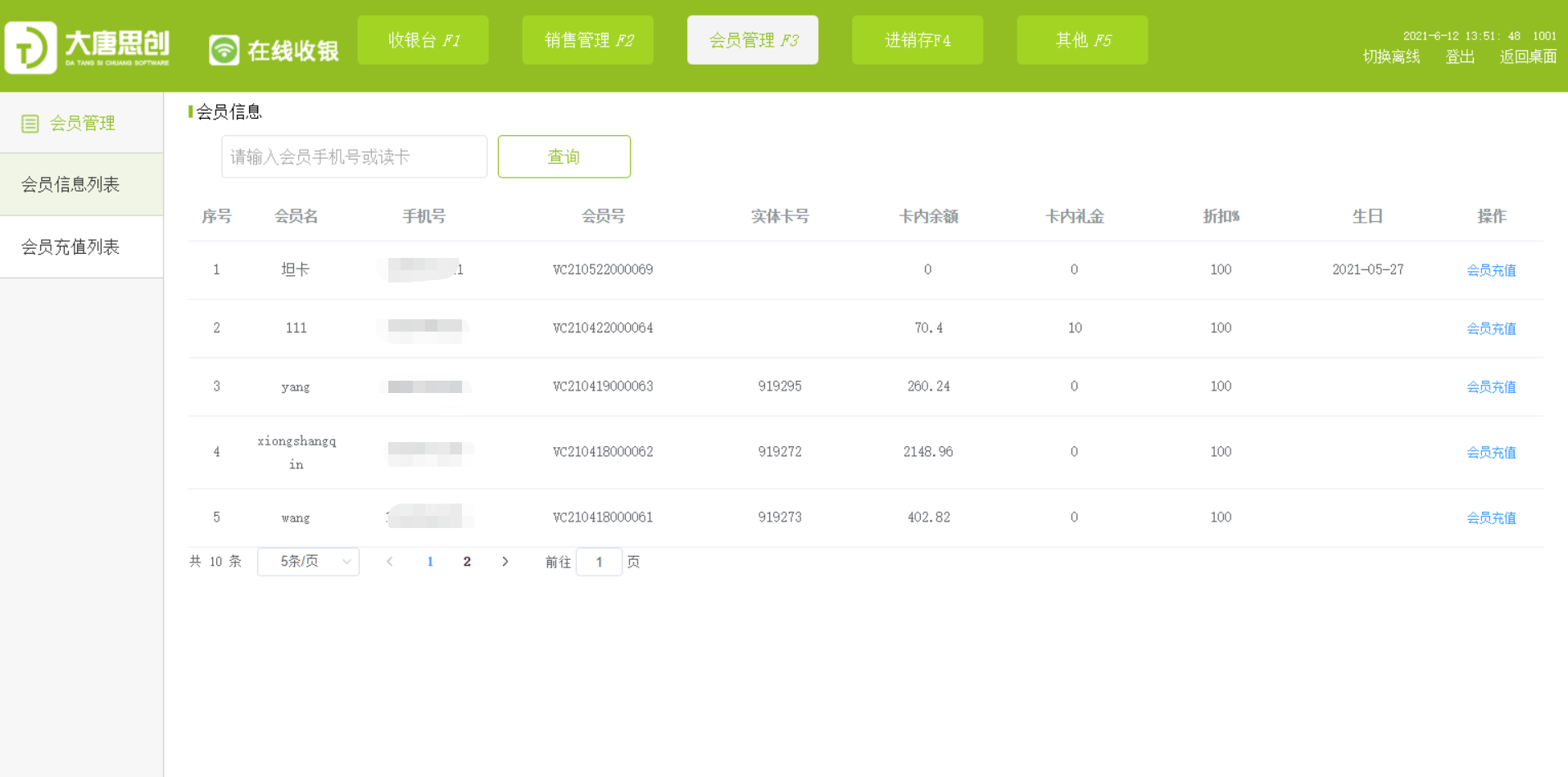Click the member phone number search field
This screenshot has height=777, width=1568.
click(354, 156)
